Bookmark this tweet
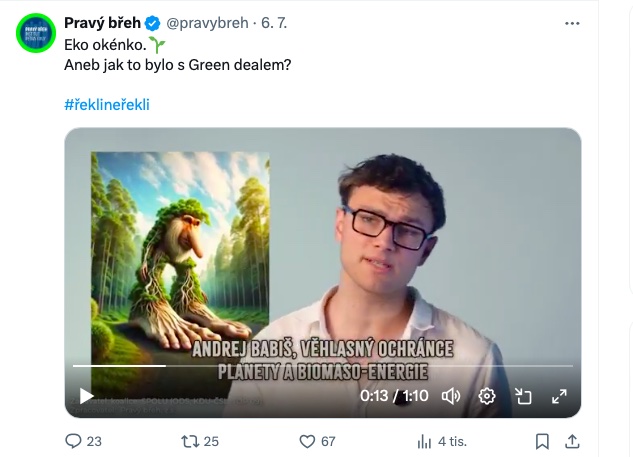This screenshot has width=633, height=457. (542, 441)
